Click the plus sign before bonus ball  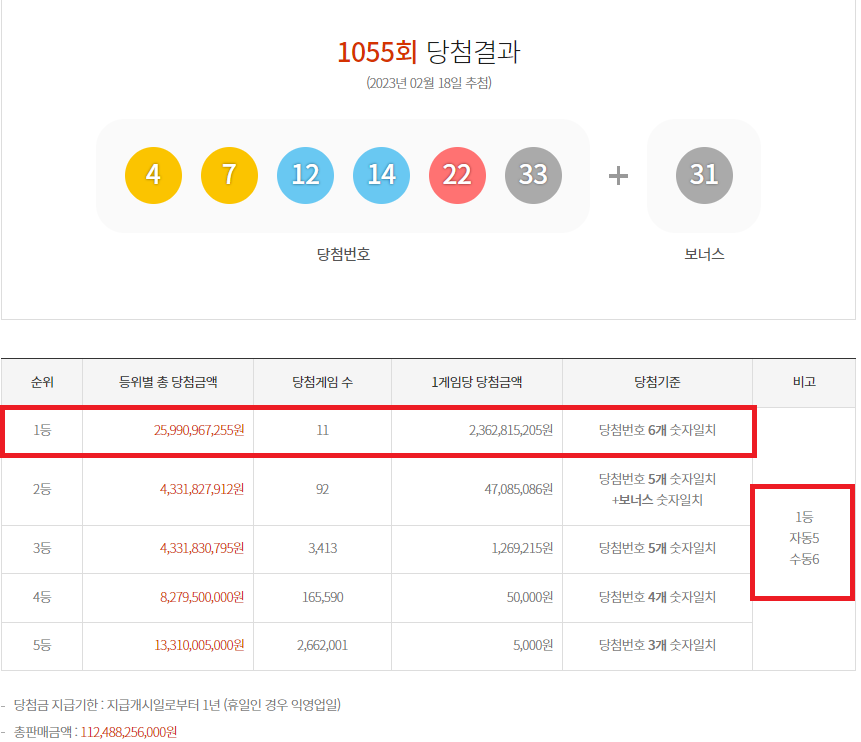point(618,176)
